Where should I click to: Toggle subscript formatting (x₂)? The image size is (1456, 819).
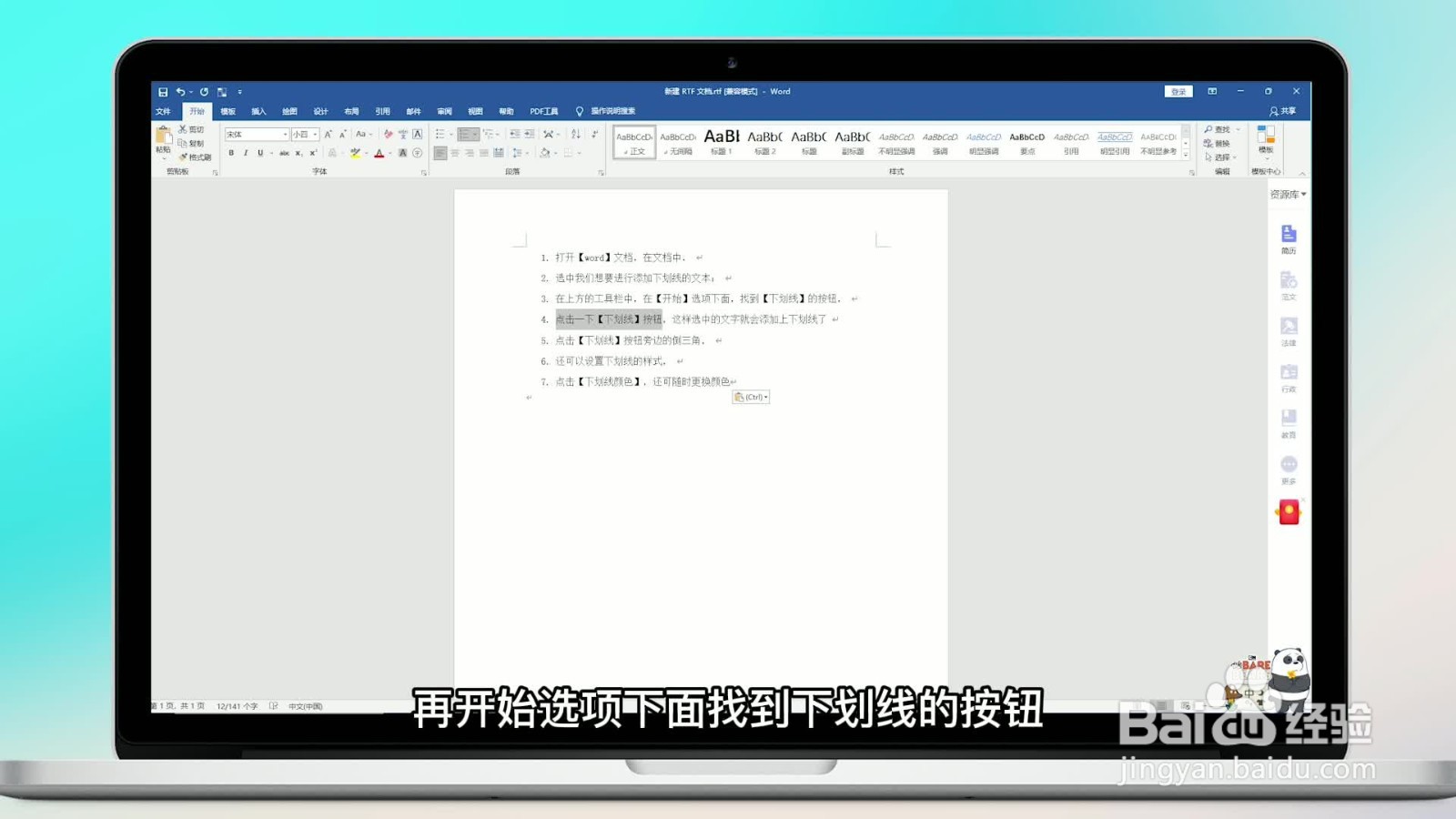[298, 153]
